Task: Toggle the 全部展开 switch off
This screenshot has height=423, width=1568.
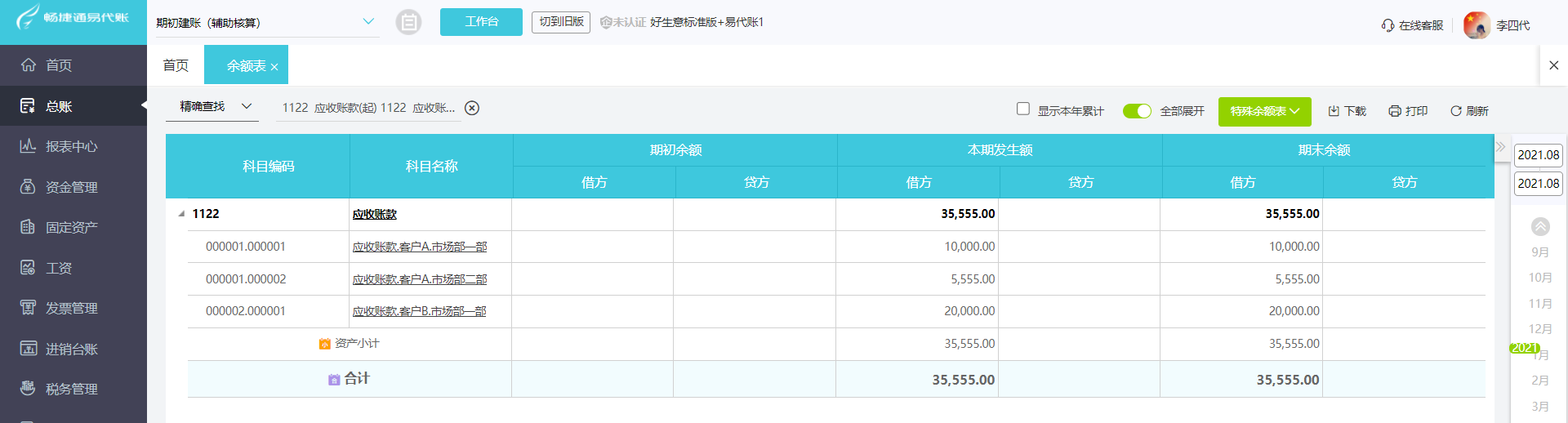Action: 1137,111
